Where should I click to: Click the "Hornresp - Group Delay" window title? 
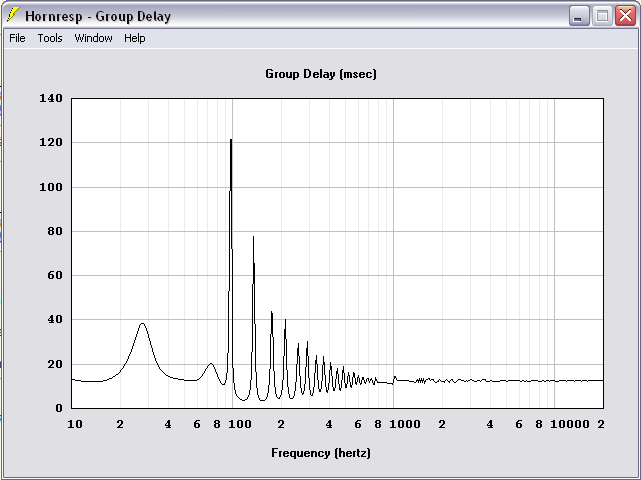[98, 16]
